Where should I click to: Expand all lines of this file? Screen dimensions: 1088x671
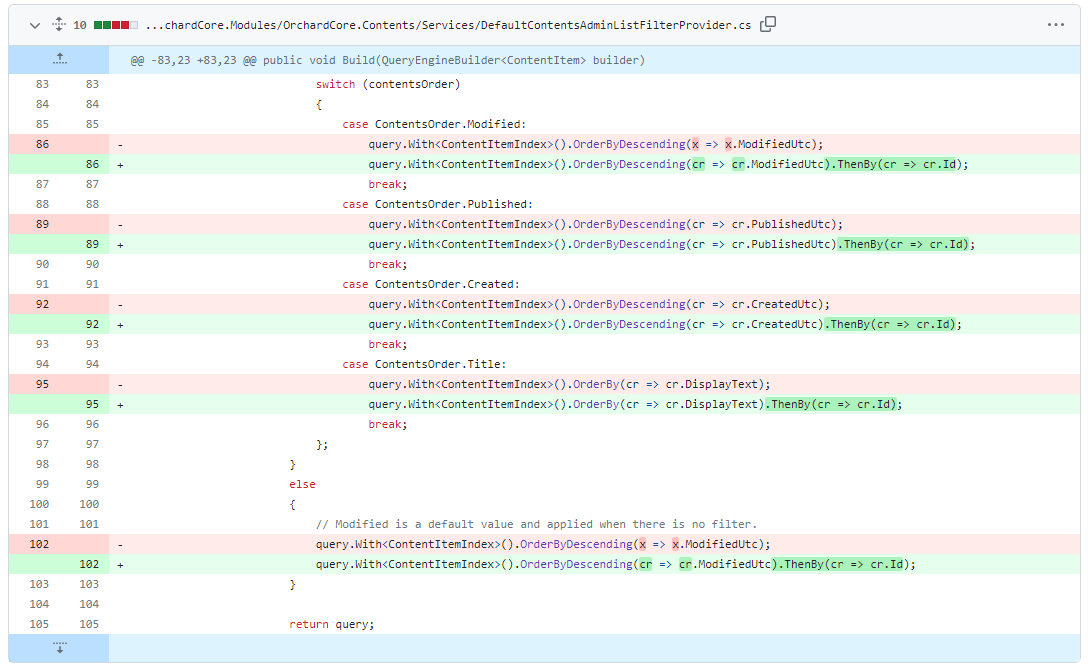pyautogui.click(x=59, y=25)
